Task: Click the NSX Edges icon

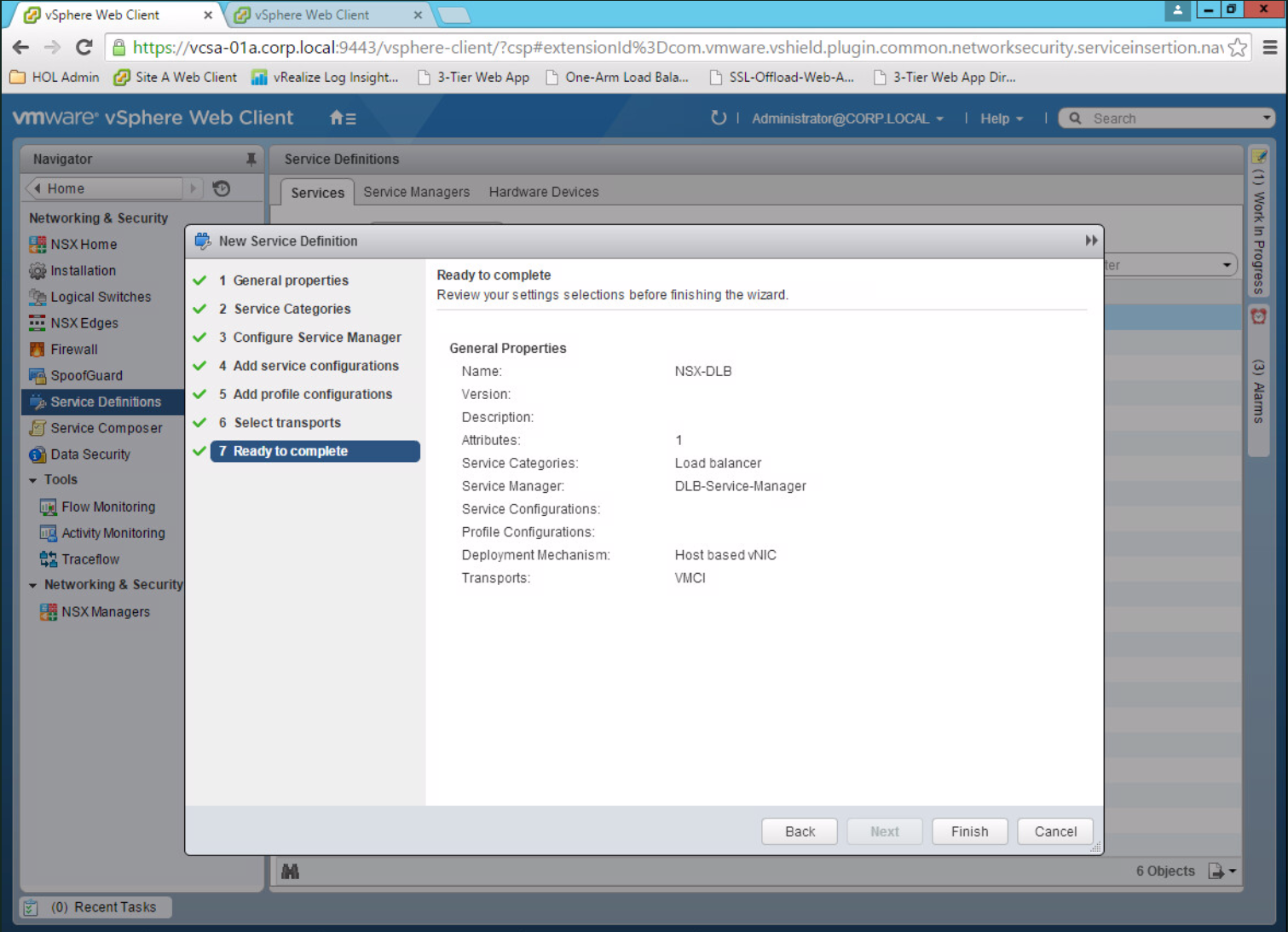Action: point(38,323)
